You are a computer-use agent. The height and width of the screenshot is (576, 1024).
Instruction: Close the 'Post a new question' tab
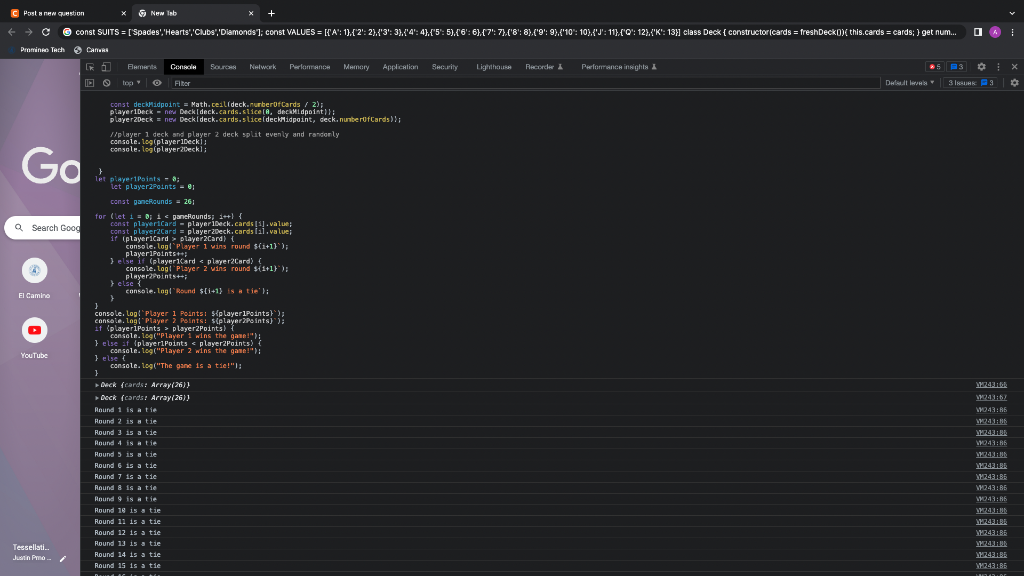click(123, 13)
